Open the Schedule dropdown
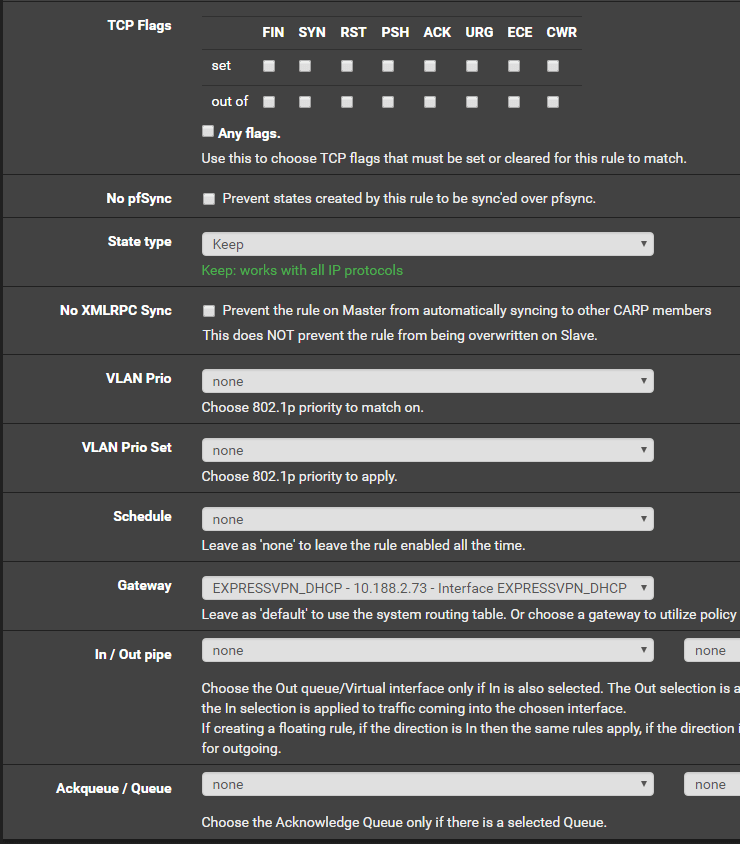The height and width of the screenshot is (844, 740). (x=428, y=519)
